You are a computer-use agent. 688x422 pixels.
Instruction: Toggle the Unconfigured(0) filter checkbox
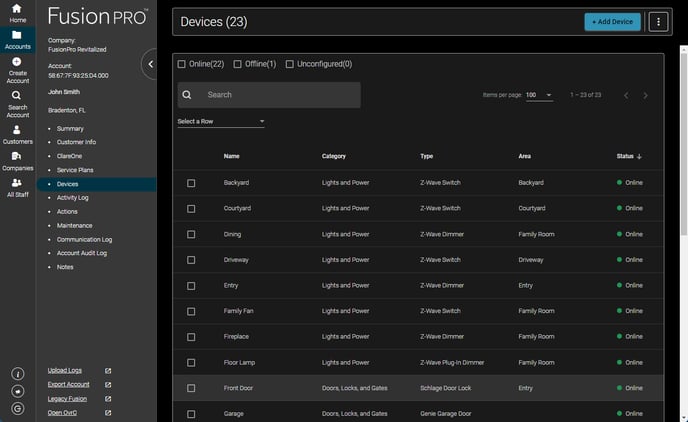290,64
